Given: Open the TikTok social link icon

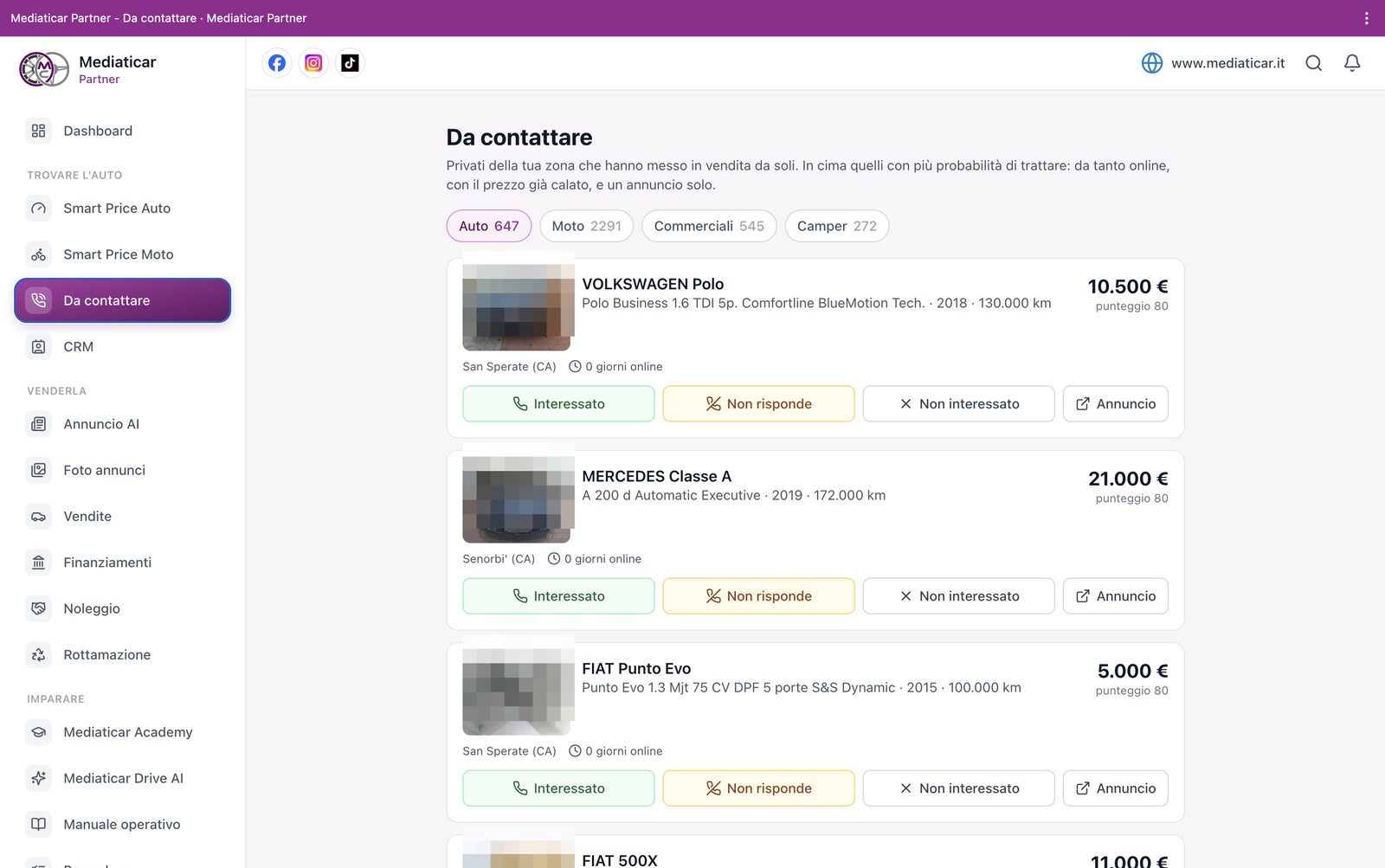Looking at the screenshot, I should tap(350, 63).
